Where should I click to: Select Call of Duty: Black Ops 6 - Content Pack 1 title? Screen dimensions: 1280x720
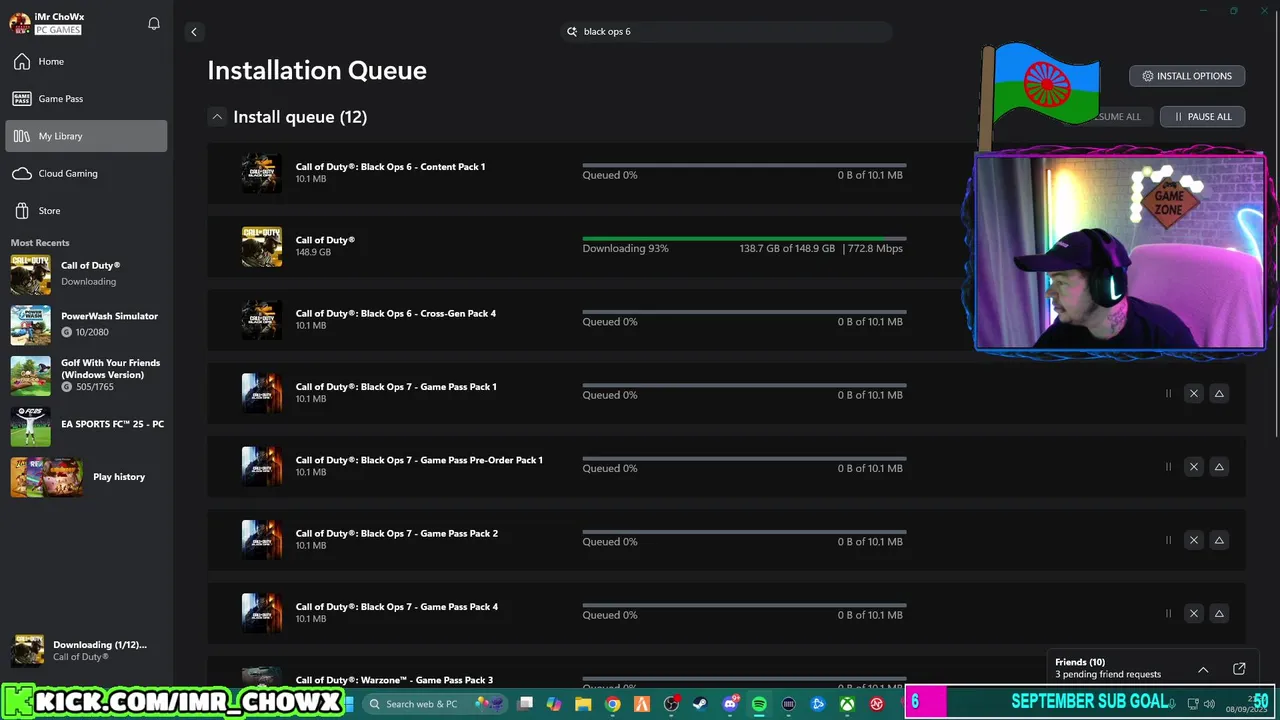tap(390, 167)
